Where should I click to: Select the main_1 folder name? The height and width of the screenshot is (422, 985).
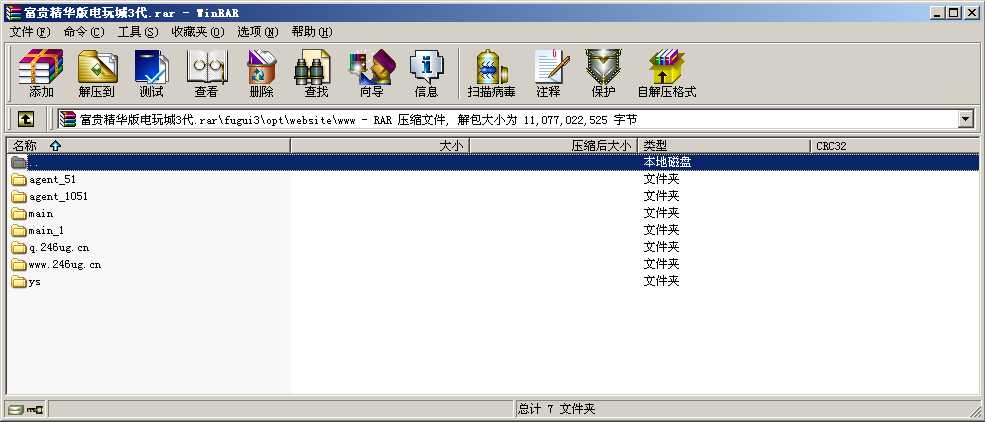click(46, 230)
